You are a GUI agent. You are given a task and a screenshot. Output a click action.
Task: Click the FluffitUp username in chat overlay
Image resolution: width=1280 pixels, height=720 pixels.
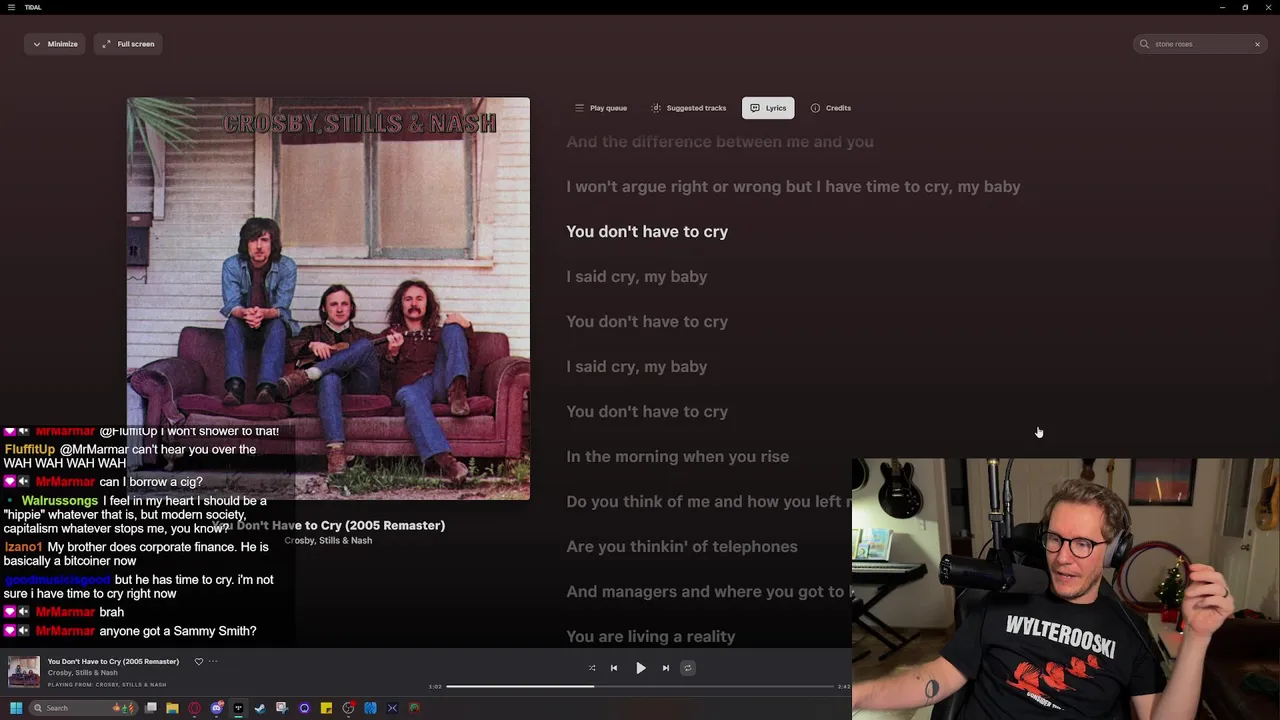pyautogui.click(x=30, y=450)
